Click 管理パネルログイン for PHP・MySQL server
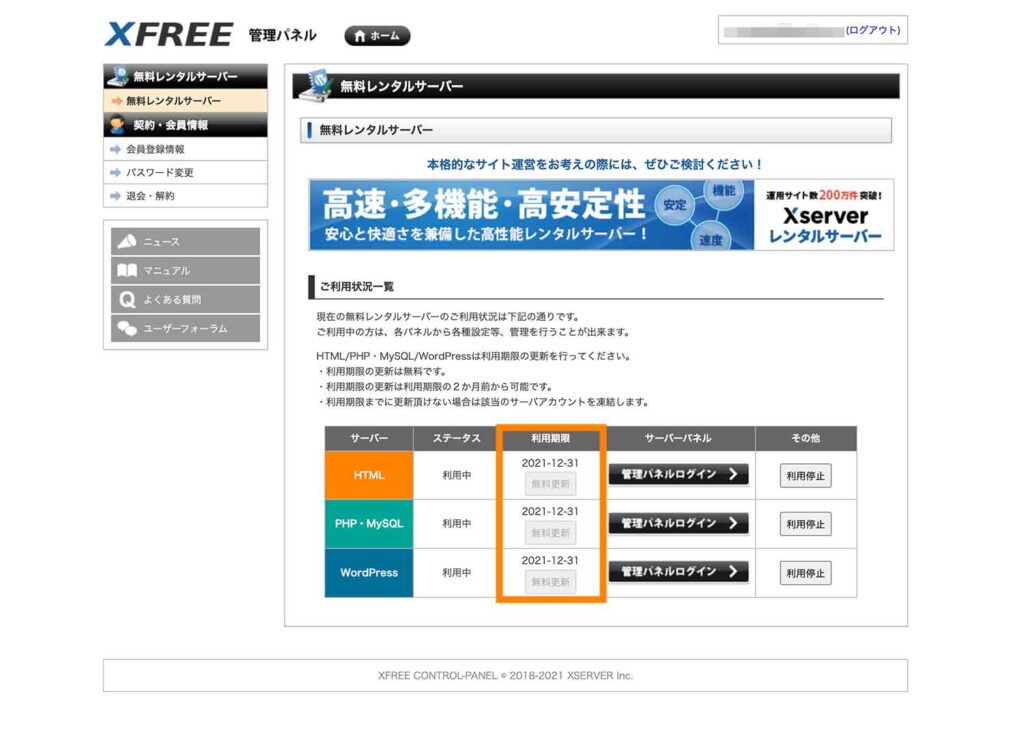This screenshot has width=1024, height=746. click(678, 523)
